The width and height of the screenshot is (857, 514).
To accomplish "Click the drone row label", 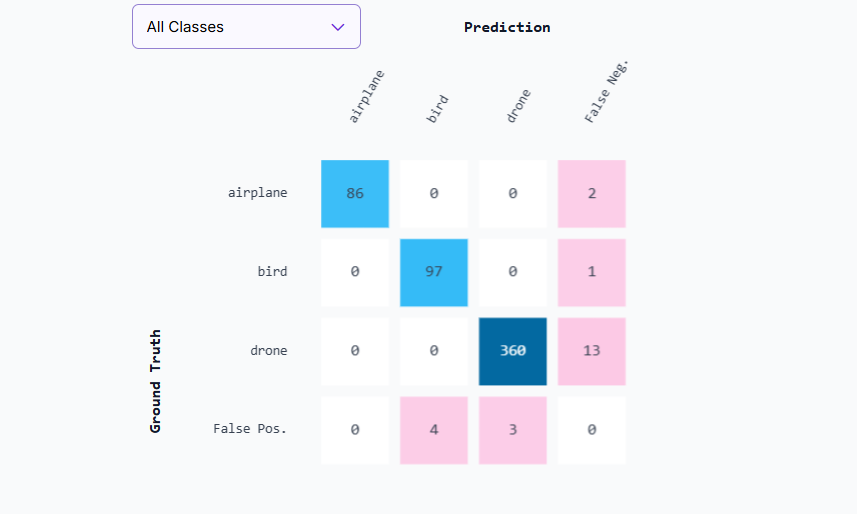I will (x=268, y=350).
